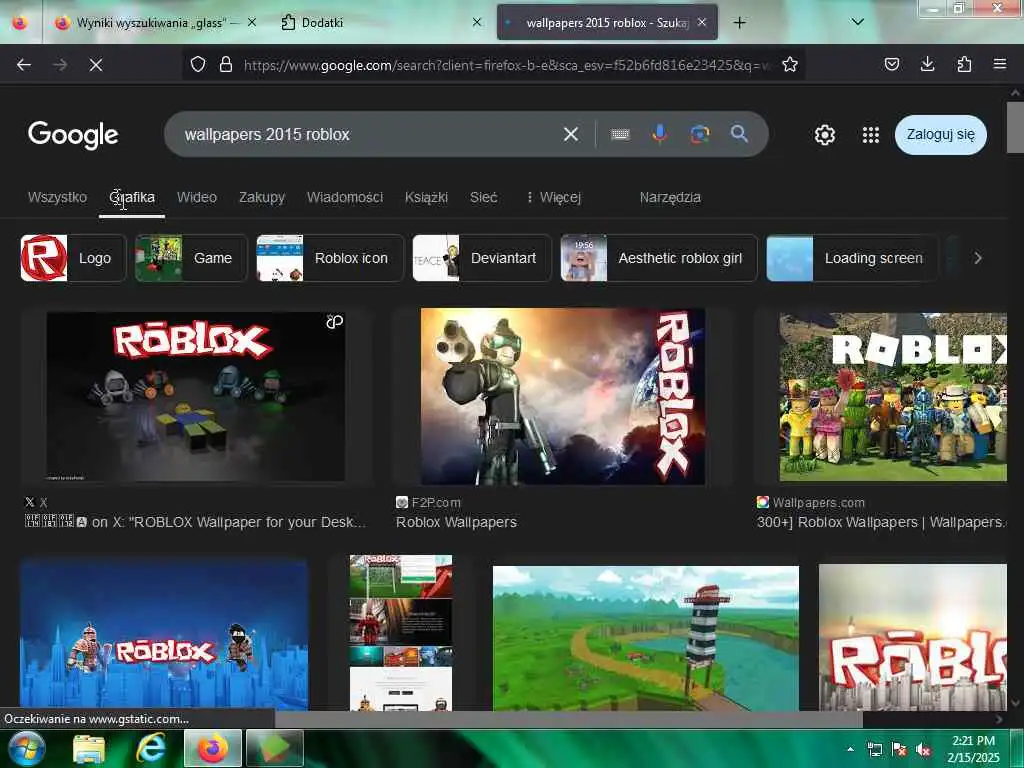Click the Google search input field
The image size is (1024, 768).
(x=366, y=134)
